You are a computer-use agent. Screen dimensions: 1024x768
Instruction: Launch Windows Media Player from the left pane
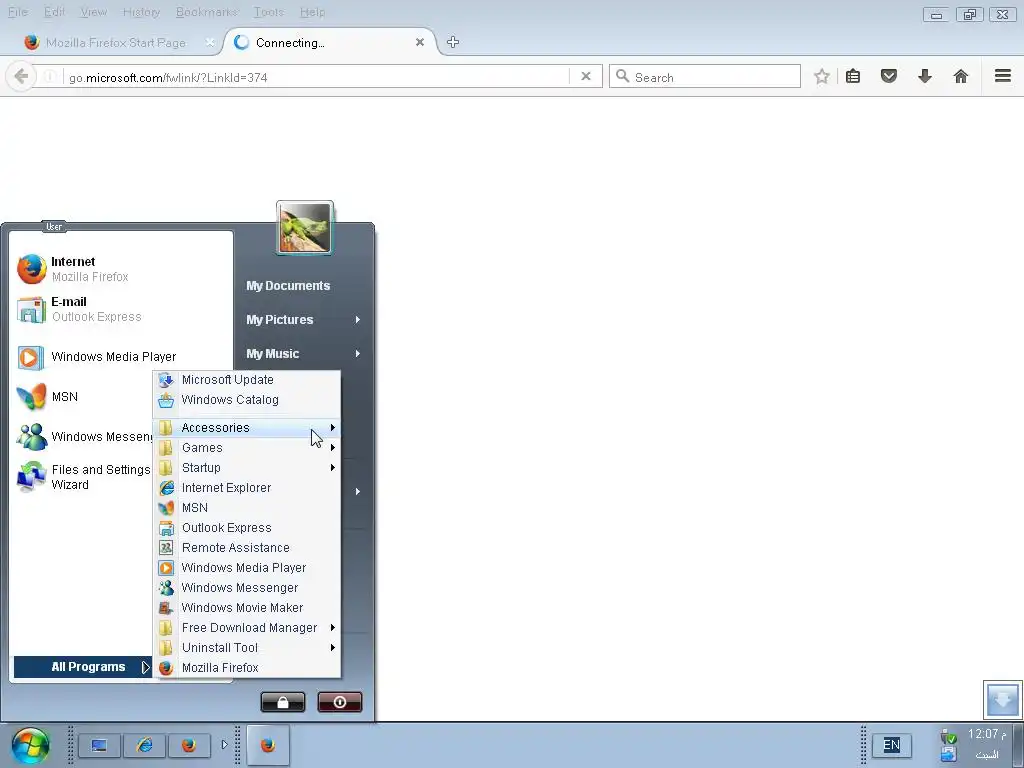coord(121,357)
